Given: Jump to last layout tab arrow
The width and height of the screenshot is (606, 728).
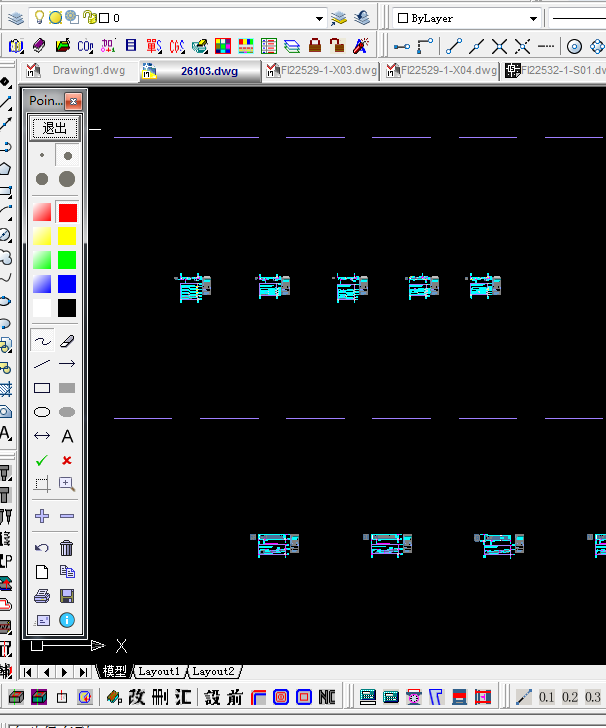Looking at the screenshot, I should 83,672.
